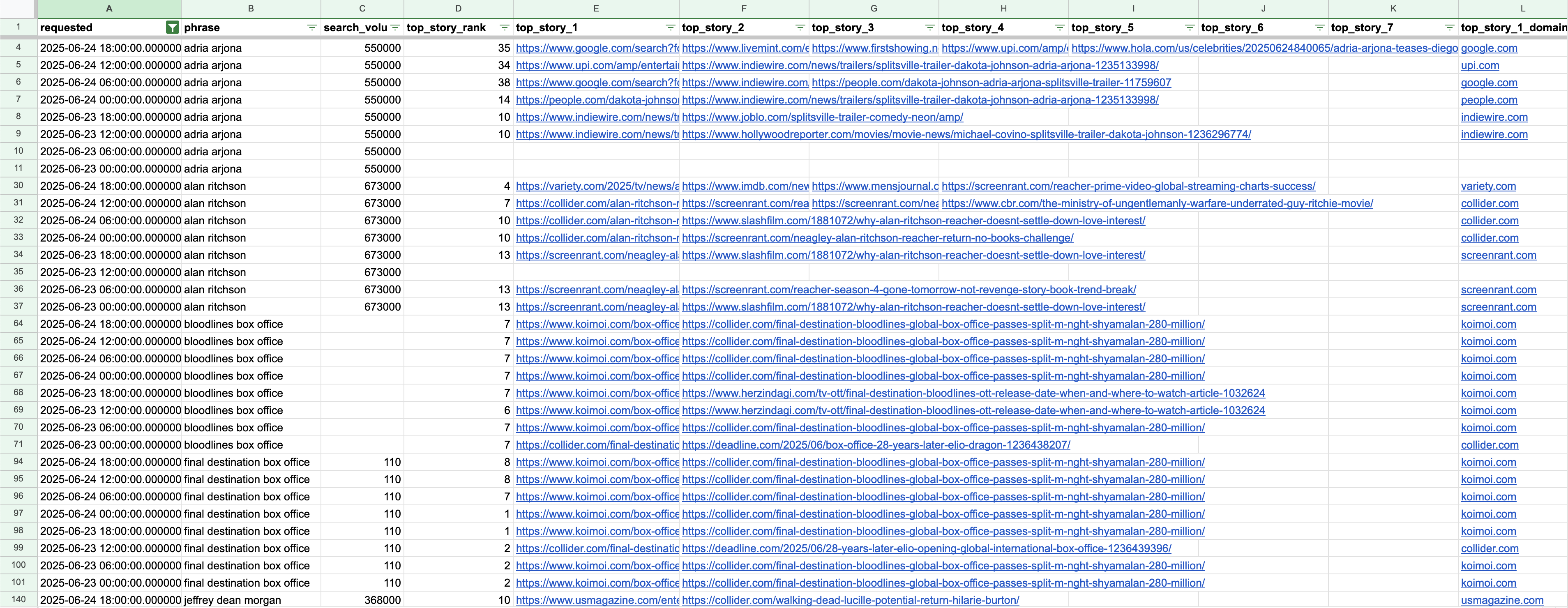
Task: Select 'adria arjona' phrase in row 4
Action: pyautogui.click(x=251, y=48)
